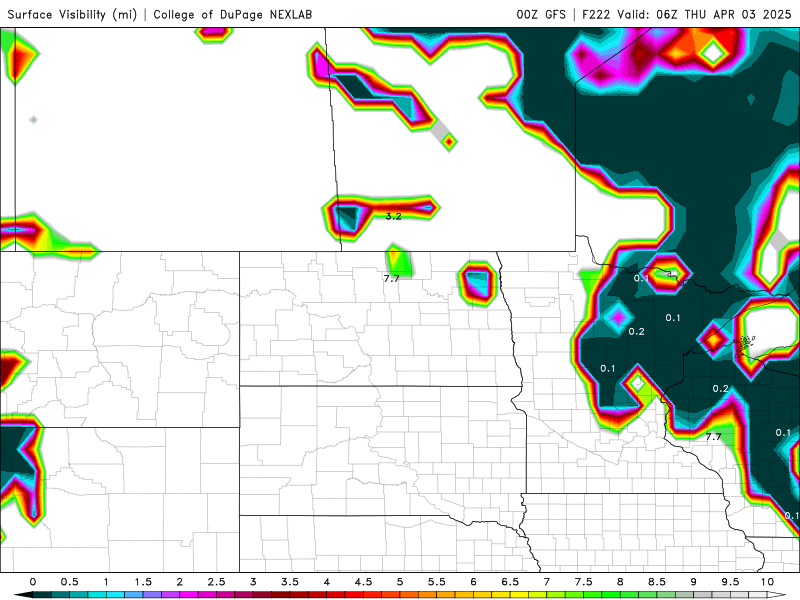
Task: Click the white arrow end of the colorbar
Action: point(777,595)
